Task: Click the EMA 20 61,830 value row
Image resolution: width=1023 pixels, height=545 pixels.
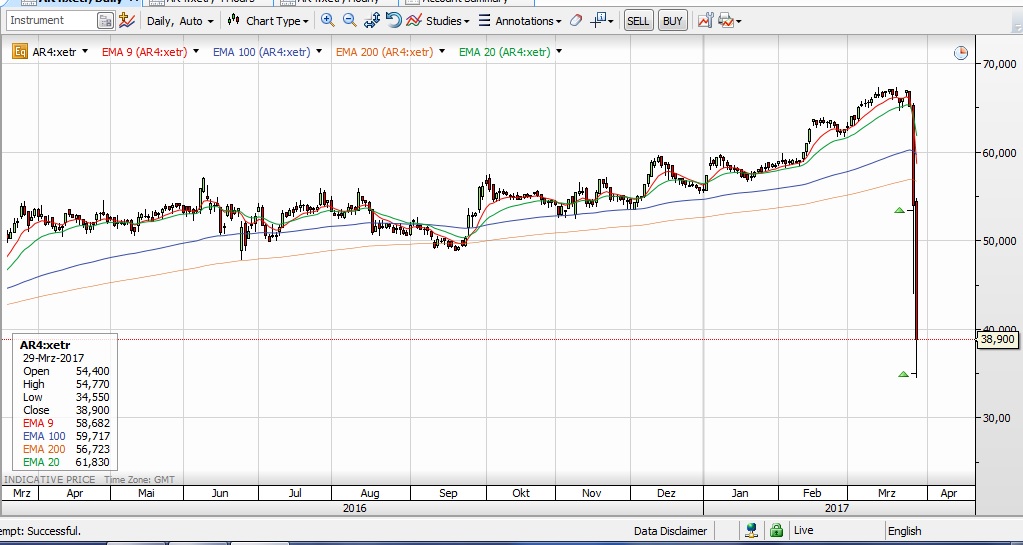Action: [66, 462]
